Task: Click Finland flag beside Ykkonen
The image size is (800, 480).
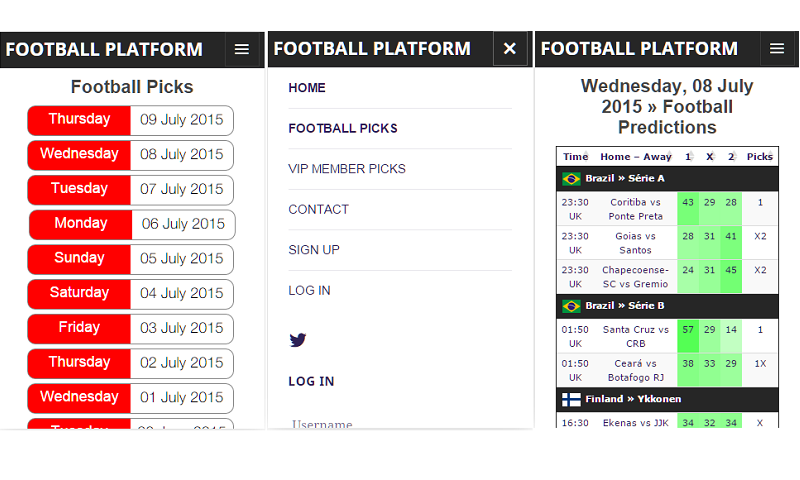Action: pyautogui.click(x=571, y=399)
